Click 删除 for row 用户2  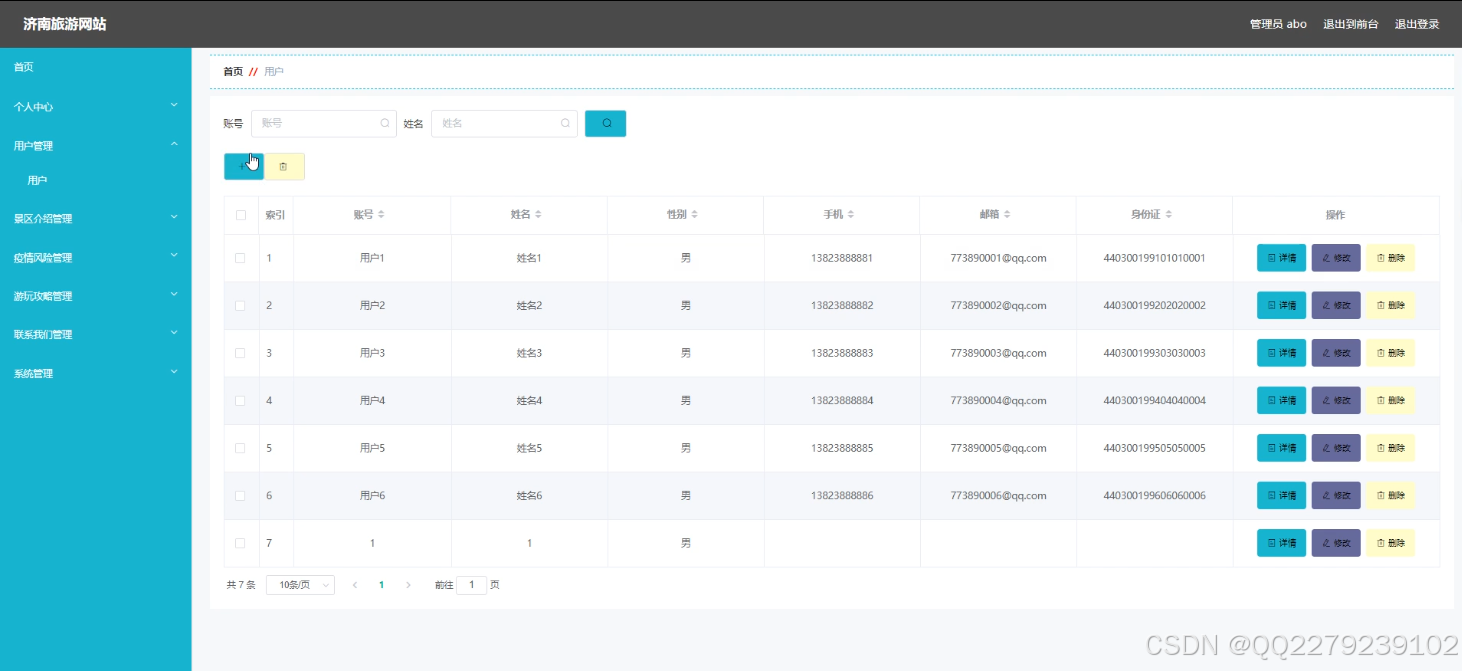click(1390, 305)
